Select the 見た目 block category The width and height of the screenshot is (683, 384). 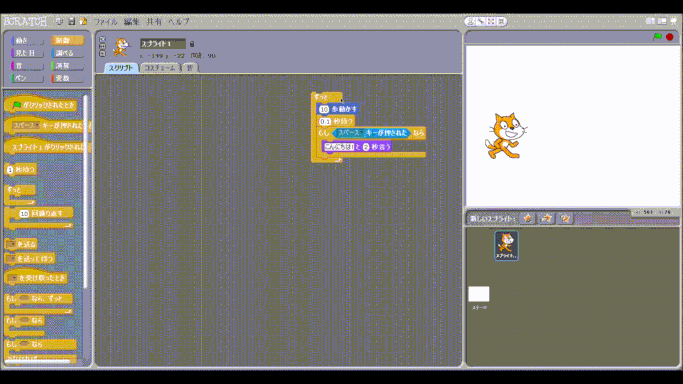(27, 53)
